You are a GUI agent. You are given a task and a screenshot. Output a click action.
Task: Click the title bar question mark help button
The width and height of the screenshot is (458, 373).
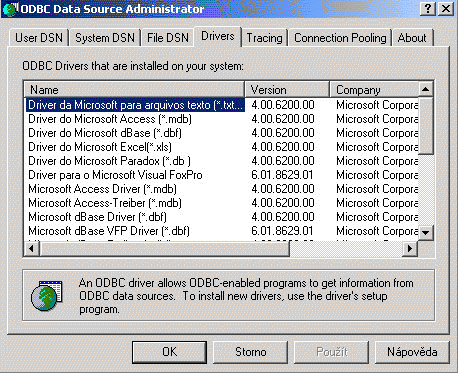(428, 9)
